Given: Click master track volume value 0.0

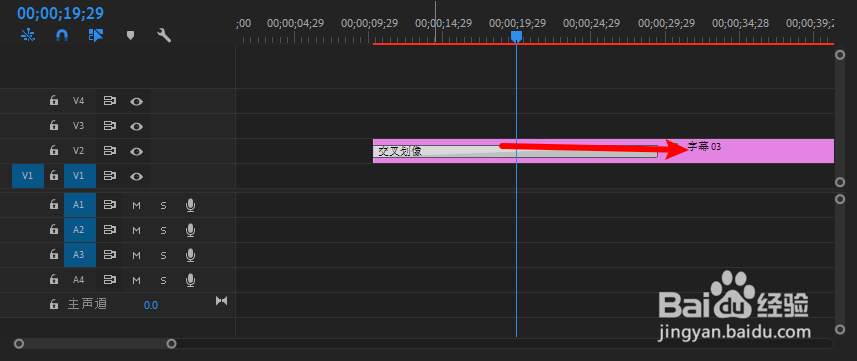Looking at the screenshot, I should (x=151, y=305).
